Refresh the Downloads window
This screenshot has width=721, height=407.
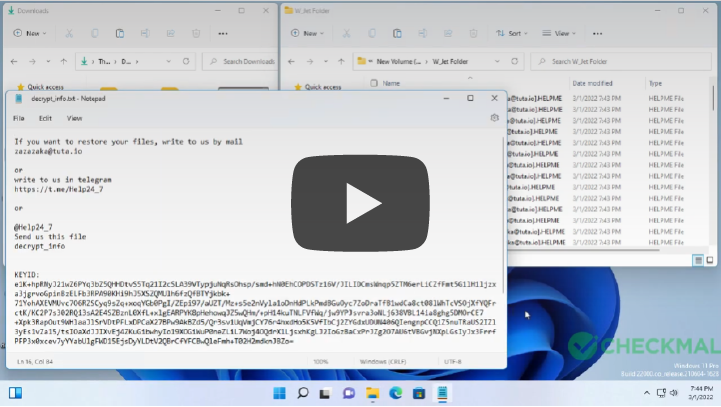[x=186, y=61]
